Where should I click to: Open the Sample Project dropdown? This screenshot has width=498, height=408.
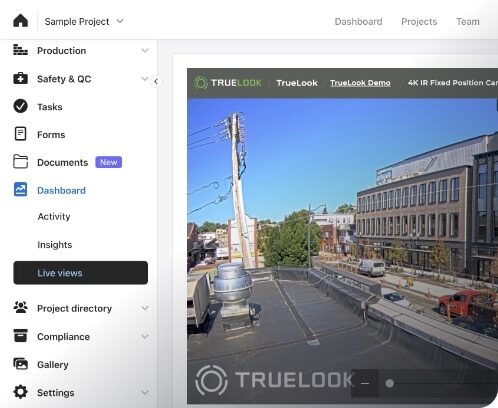point(84,21)
